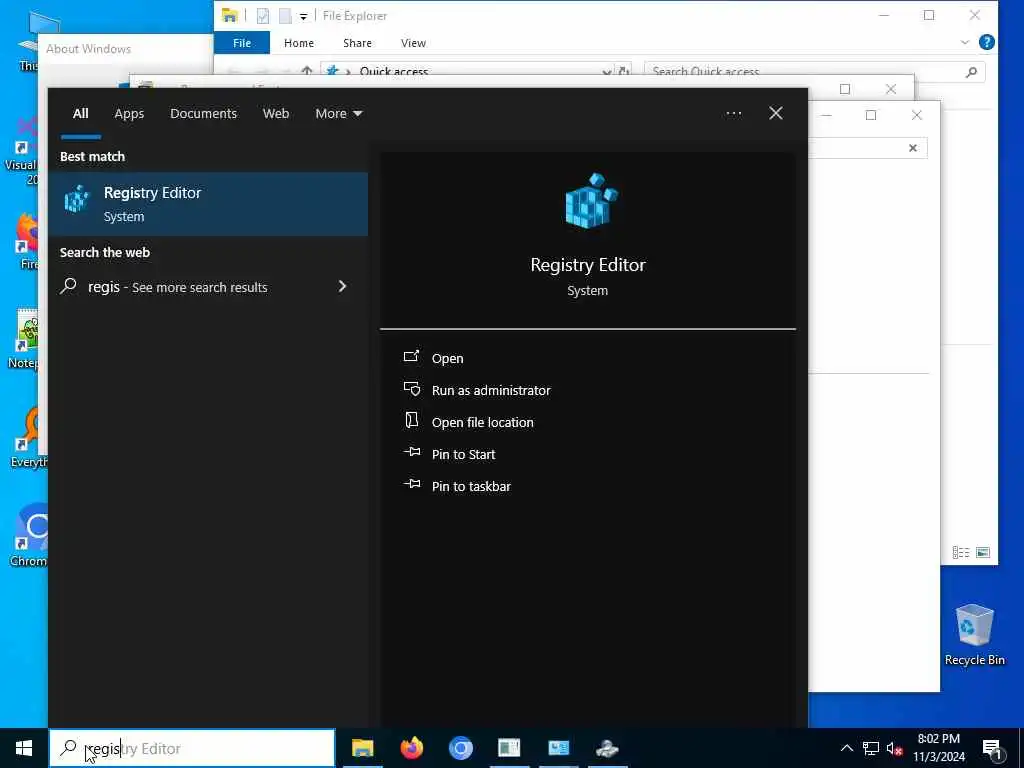Expand the More filter dropdown
The image size is (1024, 768).
pos(338,114)
